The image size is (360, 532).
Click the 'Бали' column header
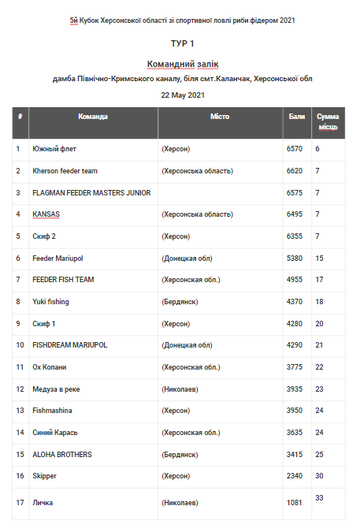click(x=297, y=117)
